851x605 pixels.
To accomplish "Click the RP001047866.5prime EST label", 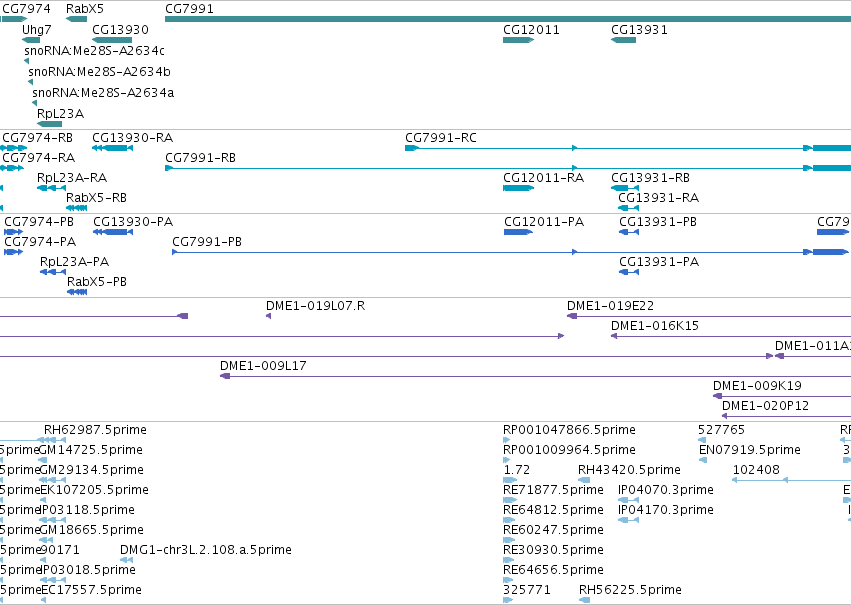I will (x=569, y=430).
